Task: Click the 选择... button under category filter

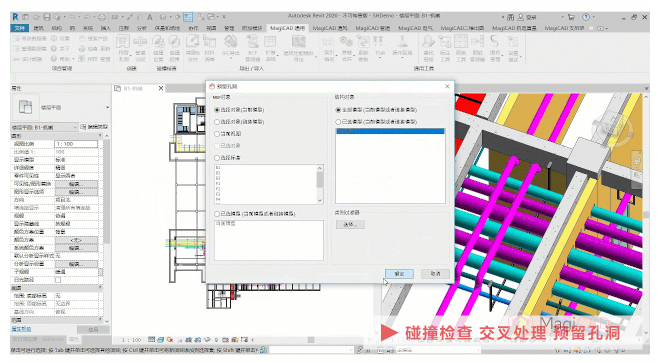Action: [x=350, y=224]
